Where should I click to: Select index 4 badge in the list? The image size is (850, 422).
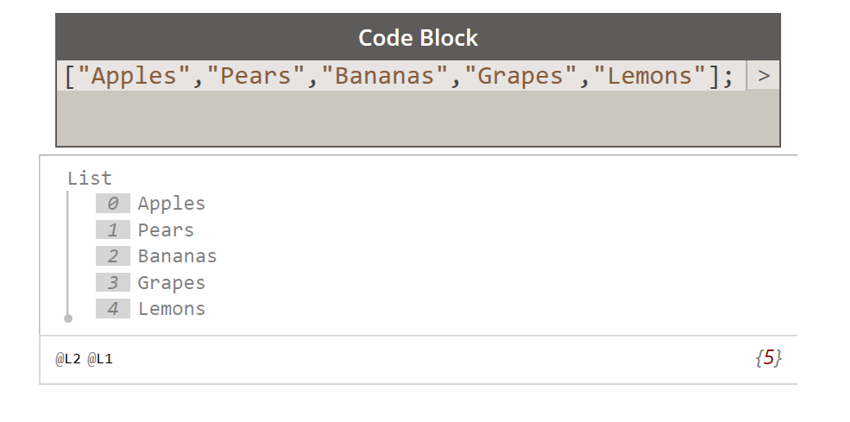tap(113, 309)
